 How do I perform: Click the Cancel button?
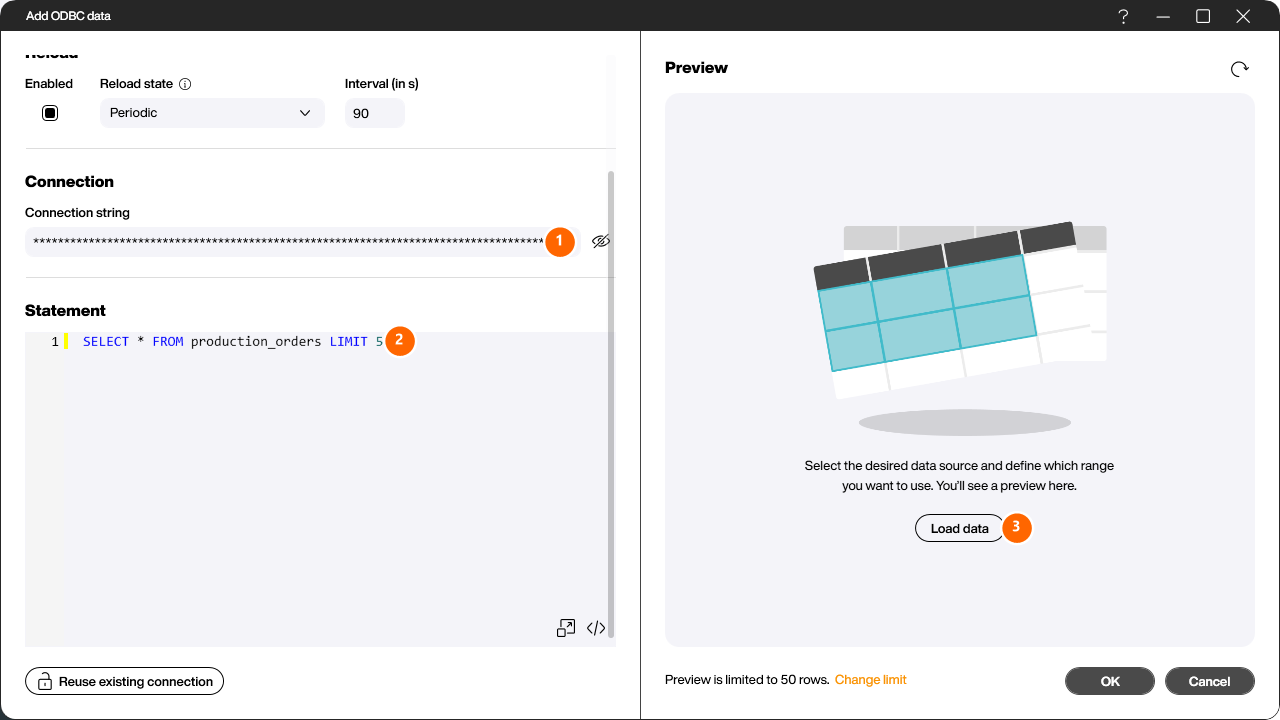pyautogui.click(x=1210, y=681)
